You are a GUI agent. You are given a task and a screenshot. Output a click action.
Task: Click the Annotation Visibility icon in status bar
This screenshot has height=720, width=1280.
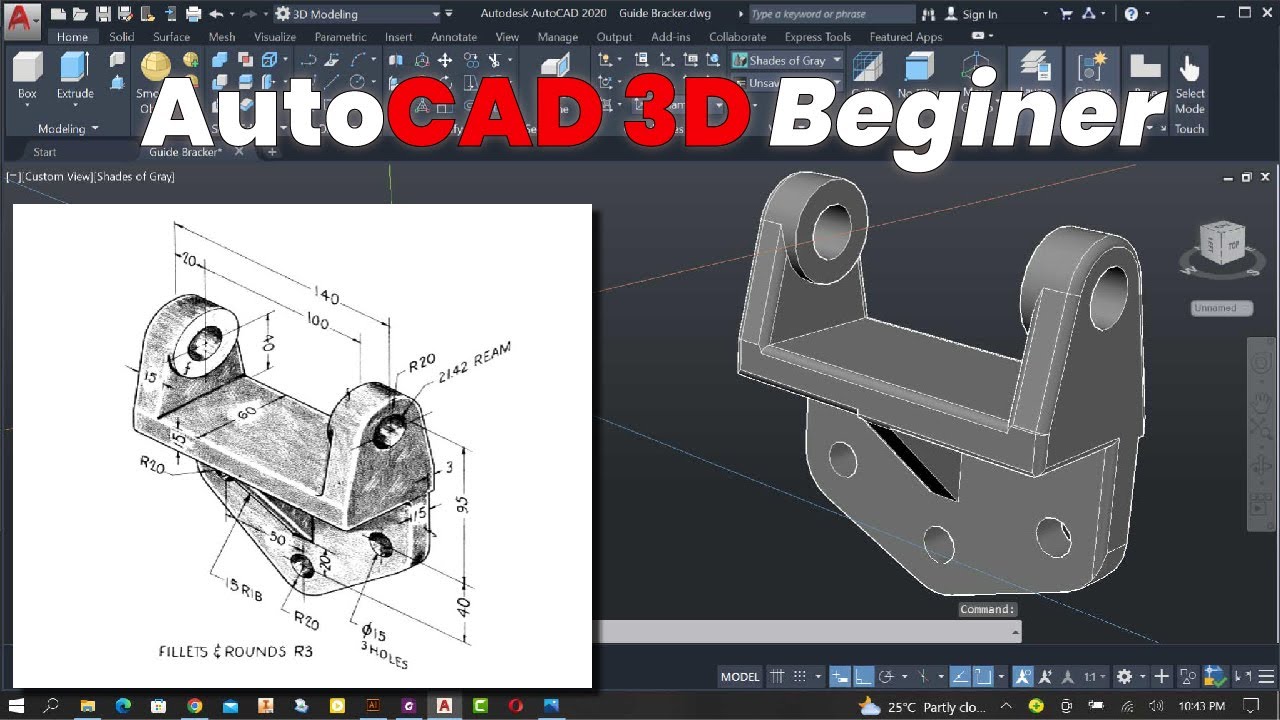point(1022,677)
